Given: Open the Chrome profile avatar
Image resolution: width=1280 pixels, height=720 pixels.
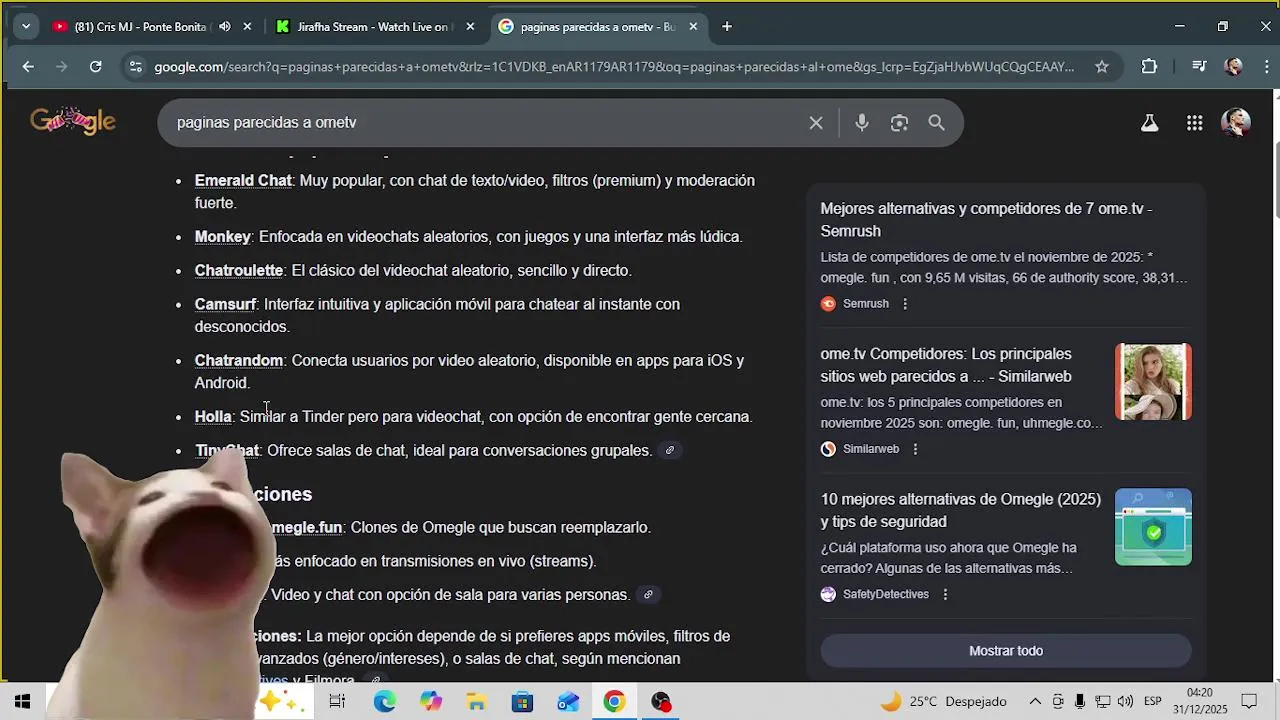Looking at the screenshot, I should 1234,67.
